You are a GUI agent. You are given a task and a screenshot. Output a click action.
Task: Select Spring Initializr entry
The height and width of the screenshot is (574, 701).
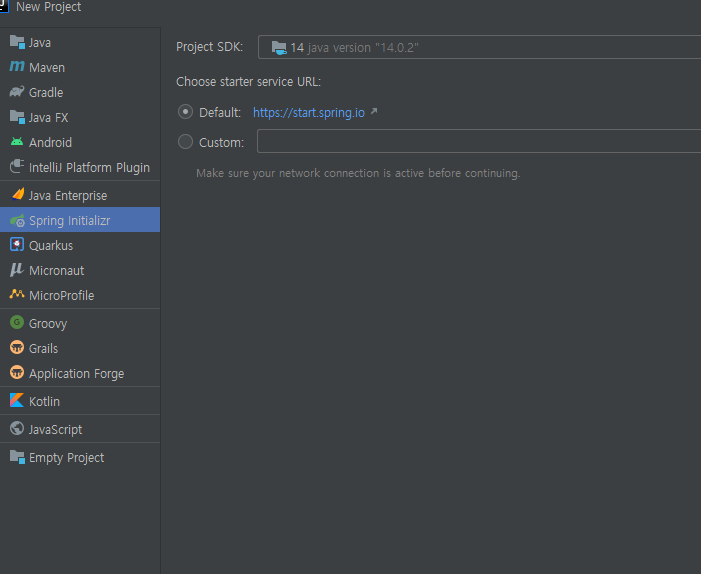(x=80, y=219)
